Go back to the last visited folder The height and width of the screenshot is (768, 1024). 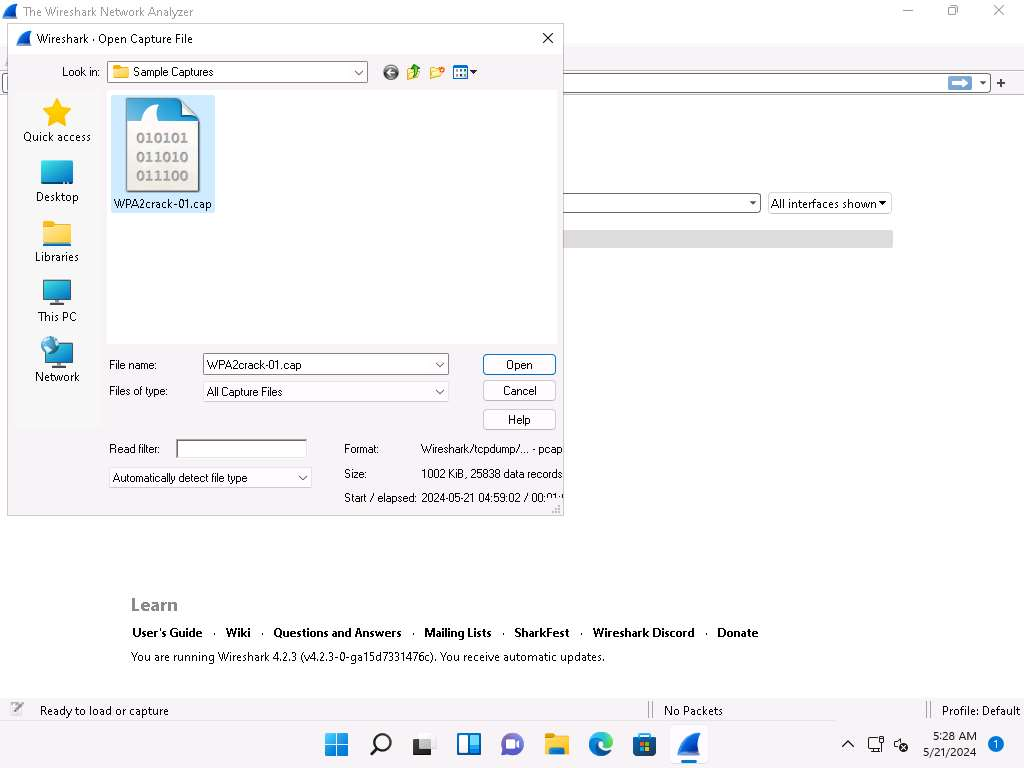391,72
